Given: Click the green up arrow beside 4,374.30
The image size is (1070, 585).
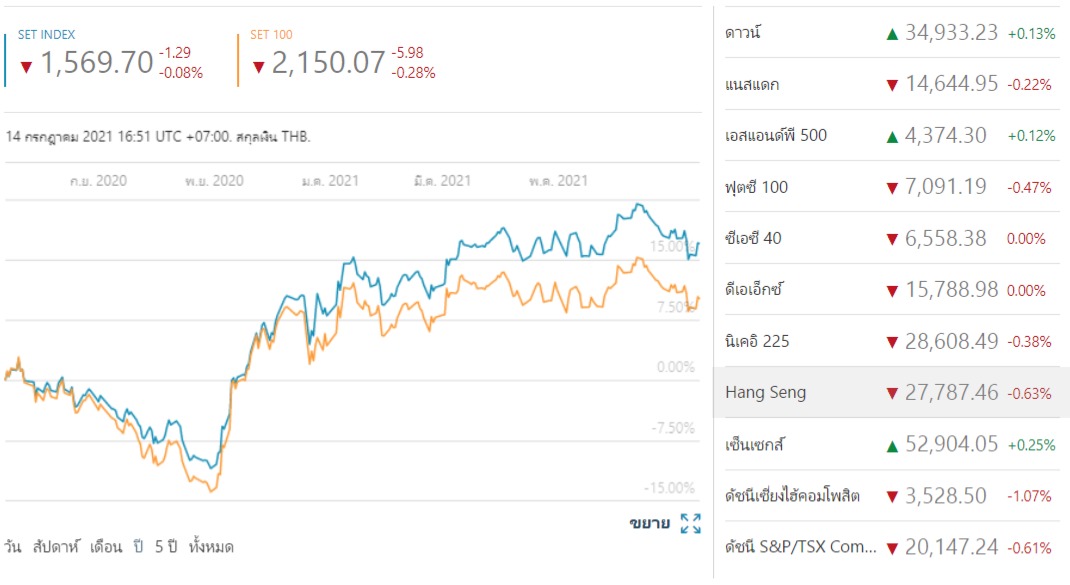Looking at the screenshot, I should click(x=892, y=136).
